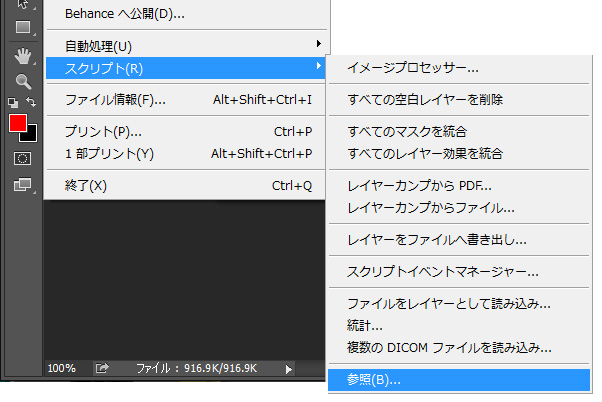Click the share icon in status bar

[x=102, y=368]
